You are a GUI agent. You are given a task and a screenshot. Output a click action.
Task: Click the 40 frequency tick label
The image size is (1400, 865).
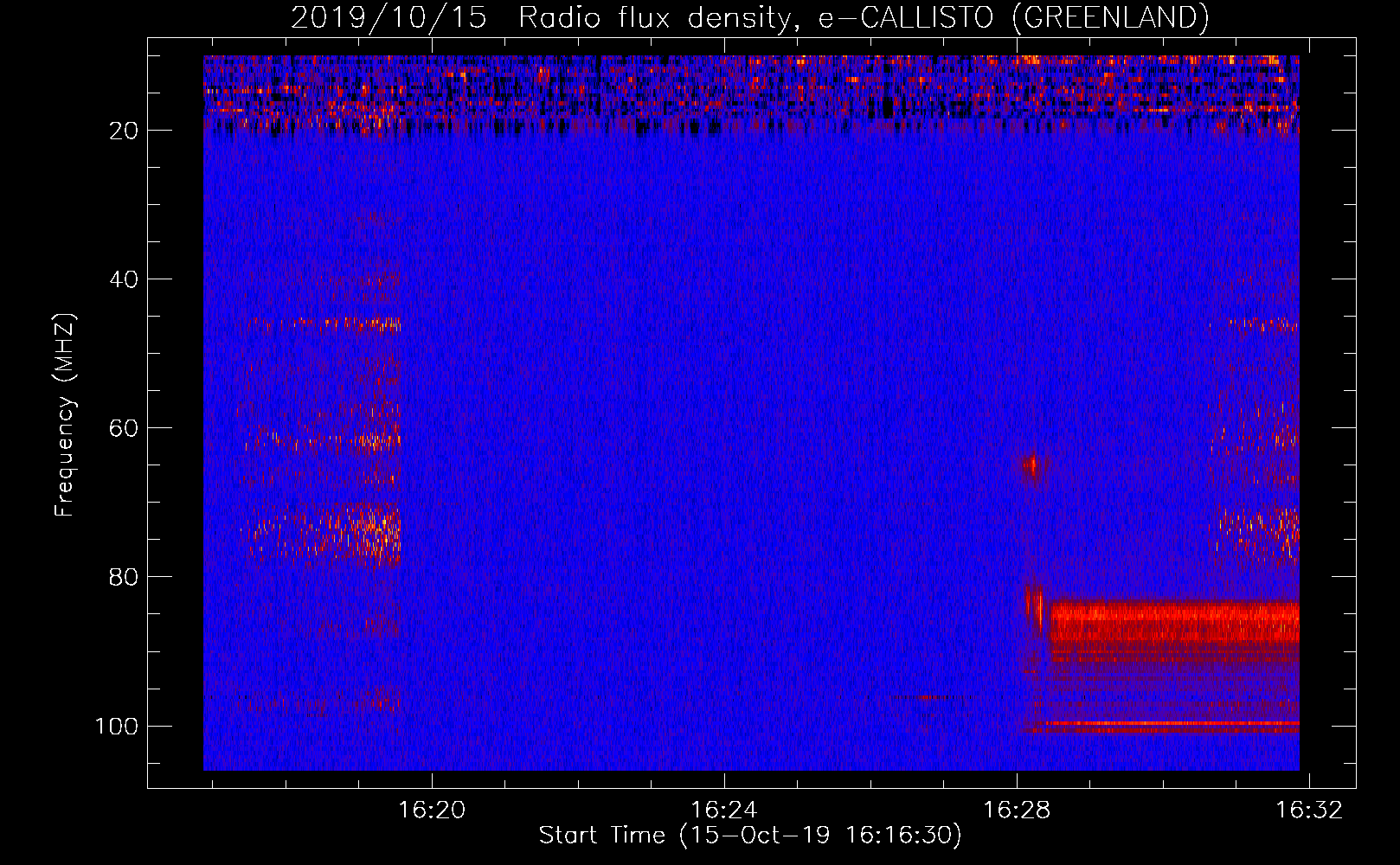pyautogui.click(x=124, y=279)
